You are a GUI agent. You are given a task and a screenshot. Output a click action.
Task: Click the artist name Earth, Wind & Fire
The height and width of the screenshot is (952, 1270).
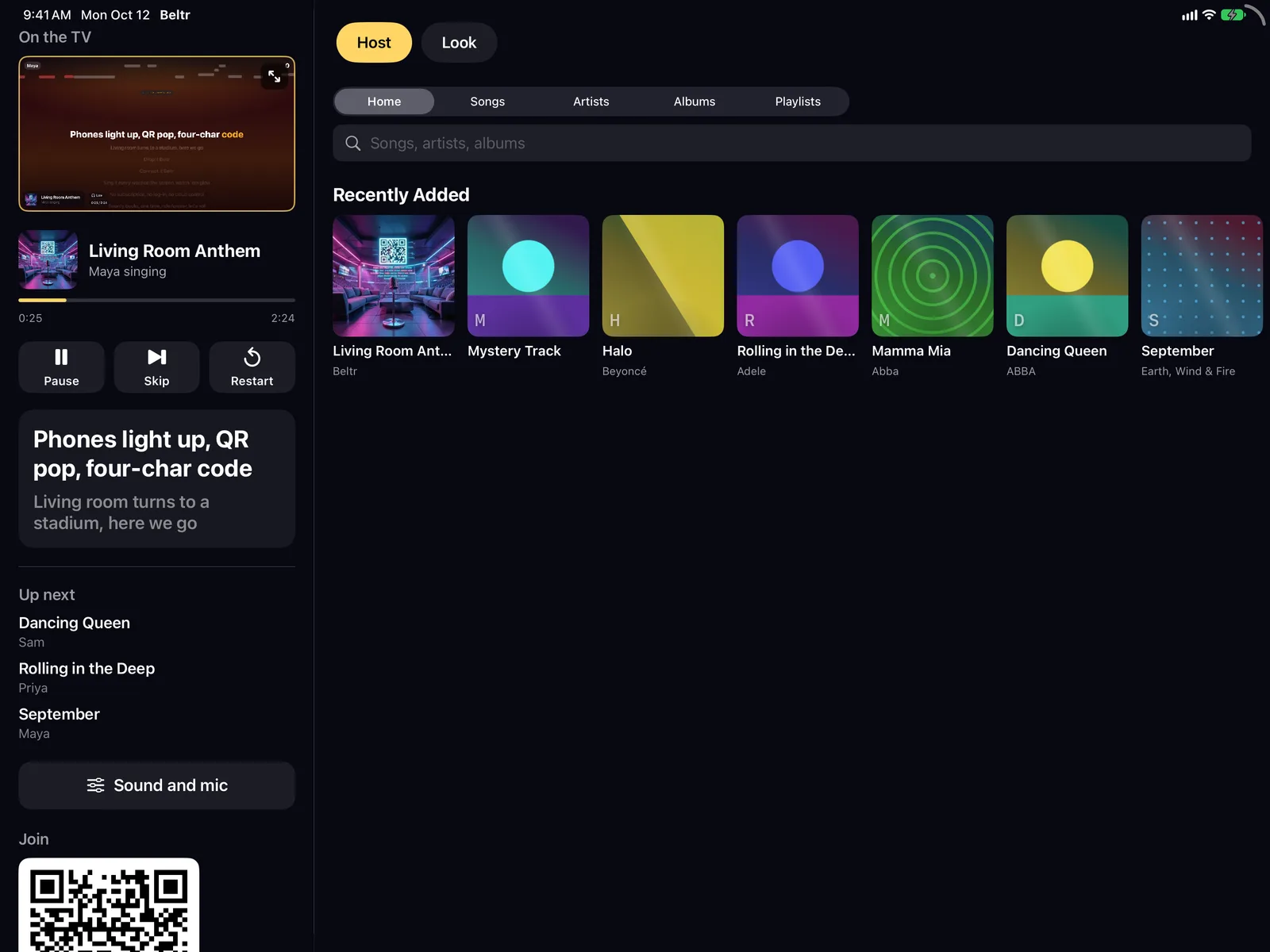coord(1188,371)
